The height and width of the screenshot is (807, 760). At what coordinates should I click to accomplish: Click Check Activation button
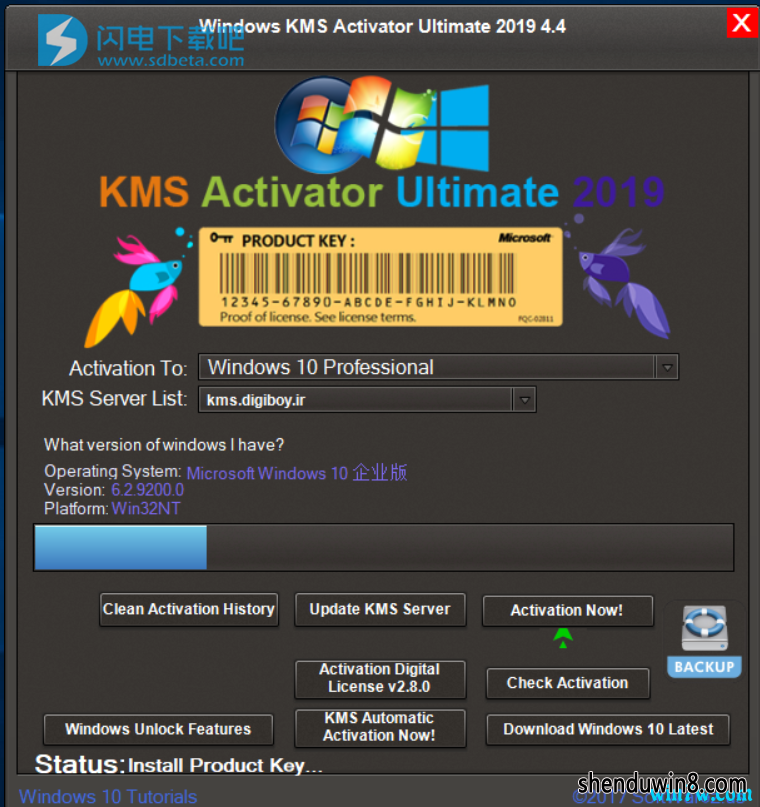[x=568, y=683]
